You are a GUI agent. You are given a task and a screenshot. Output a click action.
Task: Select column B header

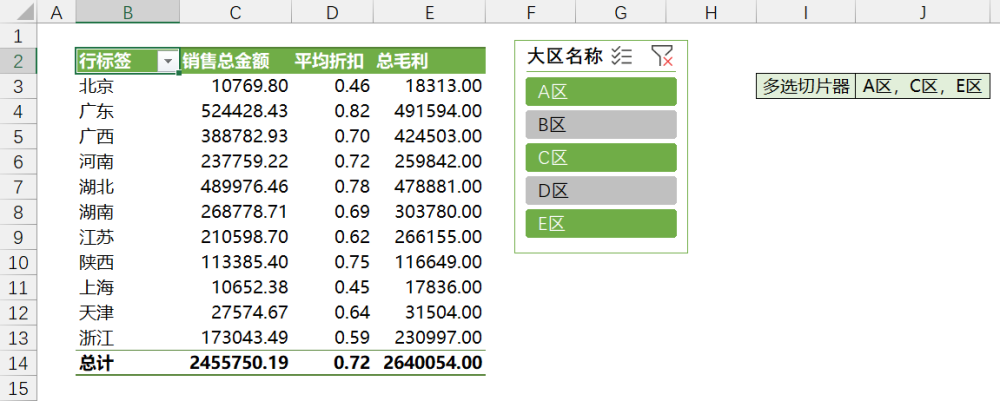coord(128,12)
